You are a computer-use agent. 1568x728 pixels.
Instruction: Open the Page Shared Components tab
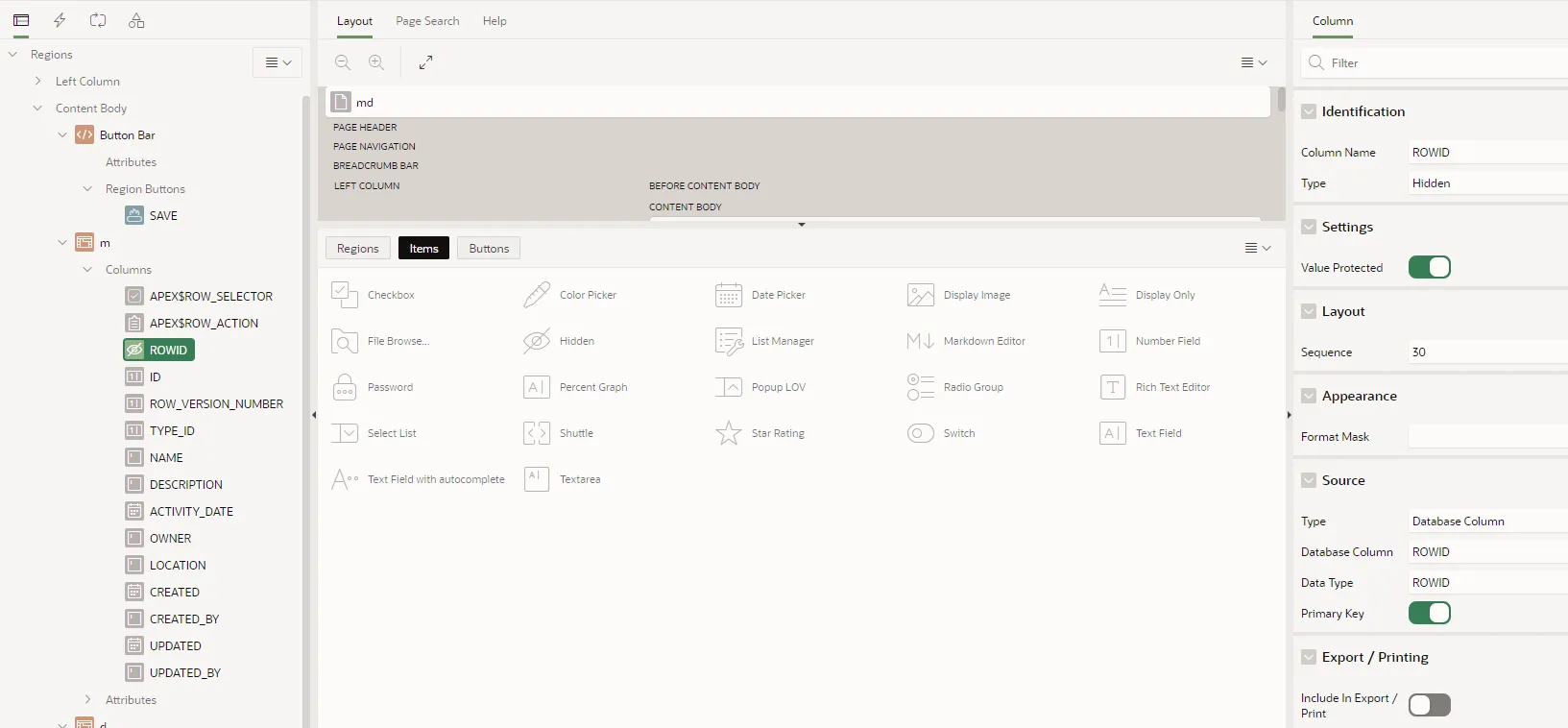136,20
